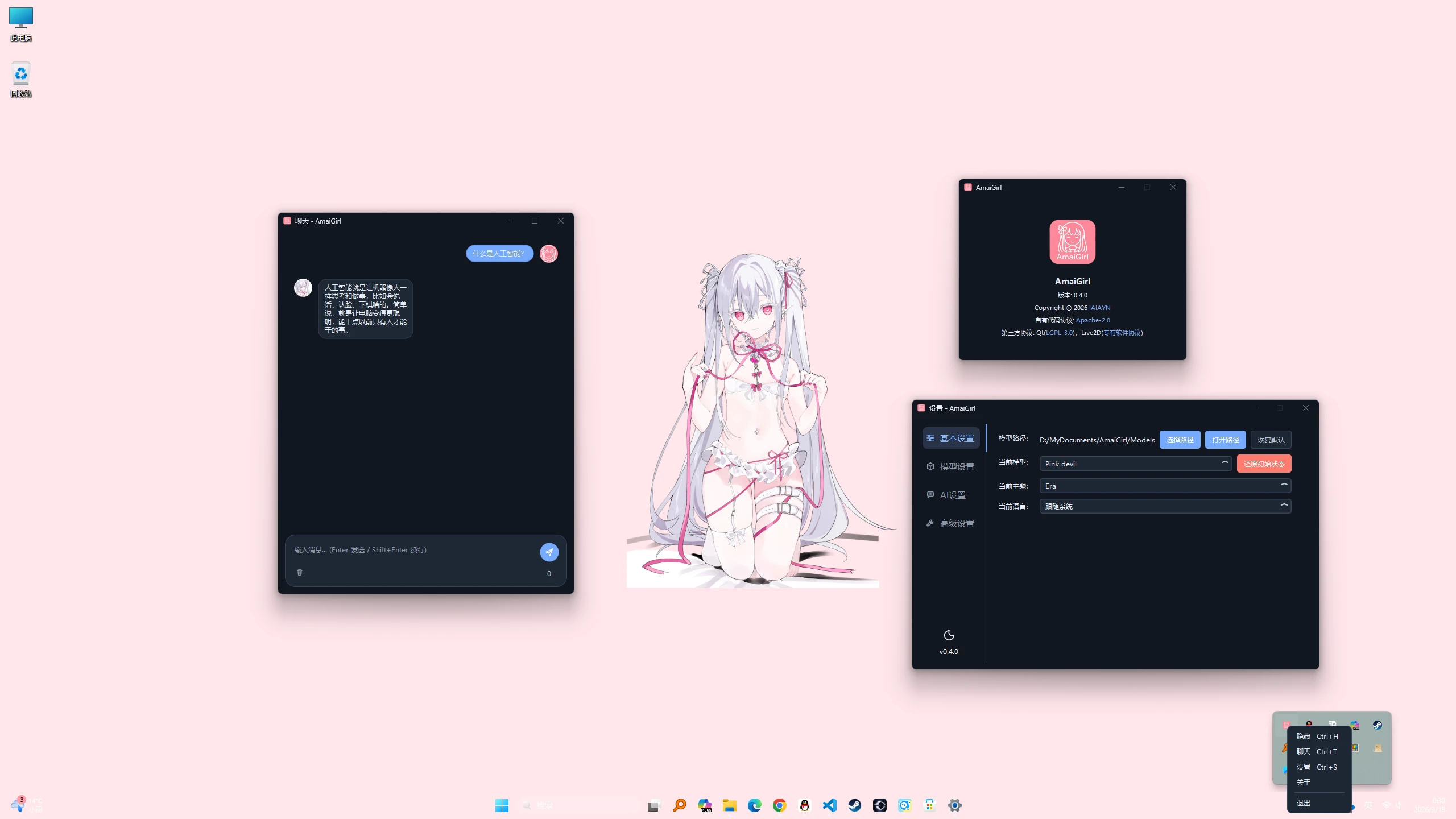Open File Explorer from the taskbar
Viewport: 1456px width, 819px height.
click(x=730, y=805)
